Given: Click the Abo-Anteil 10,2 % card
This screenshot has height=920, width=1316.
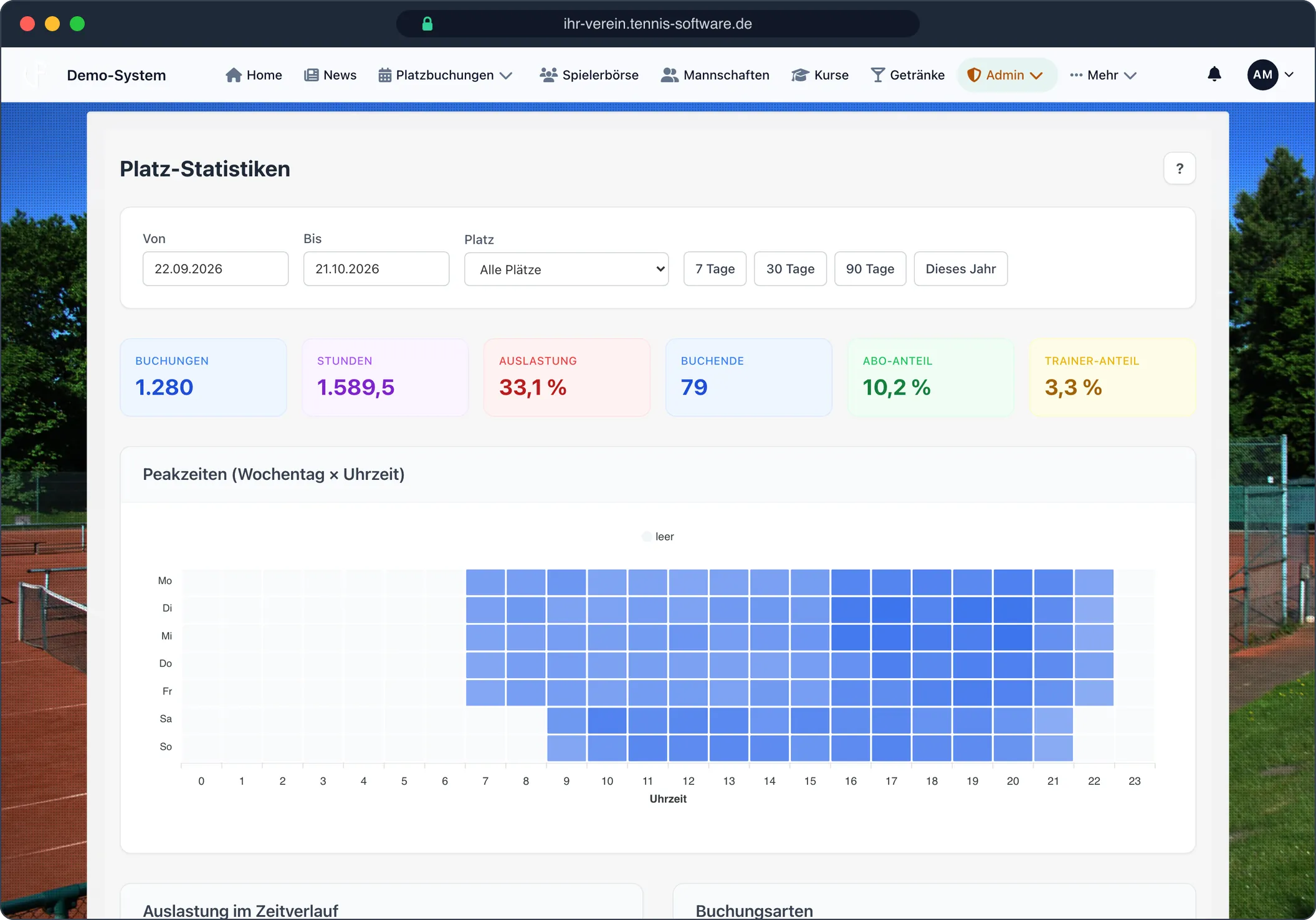Looking at the screenshot, I should [x=931, y=378].
